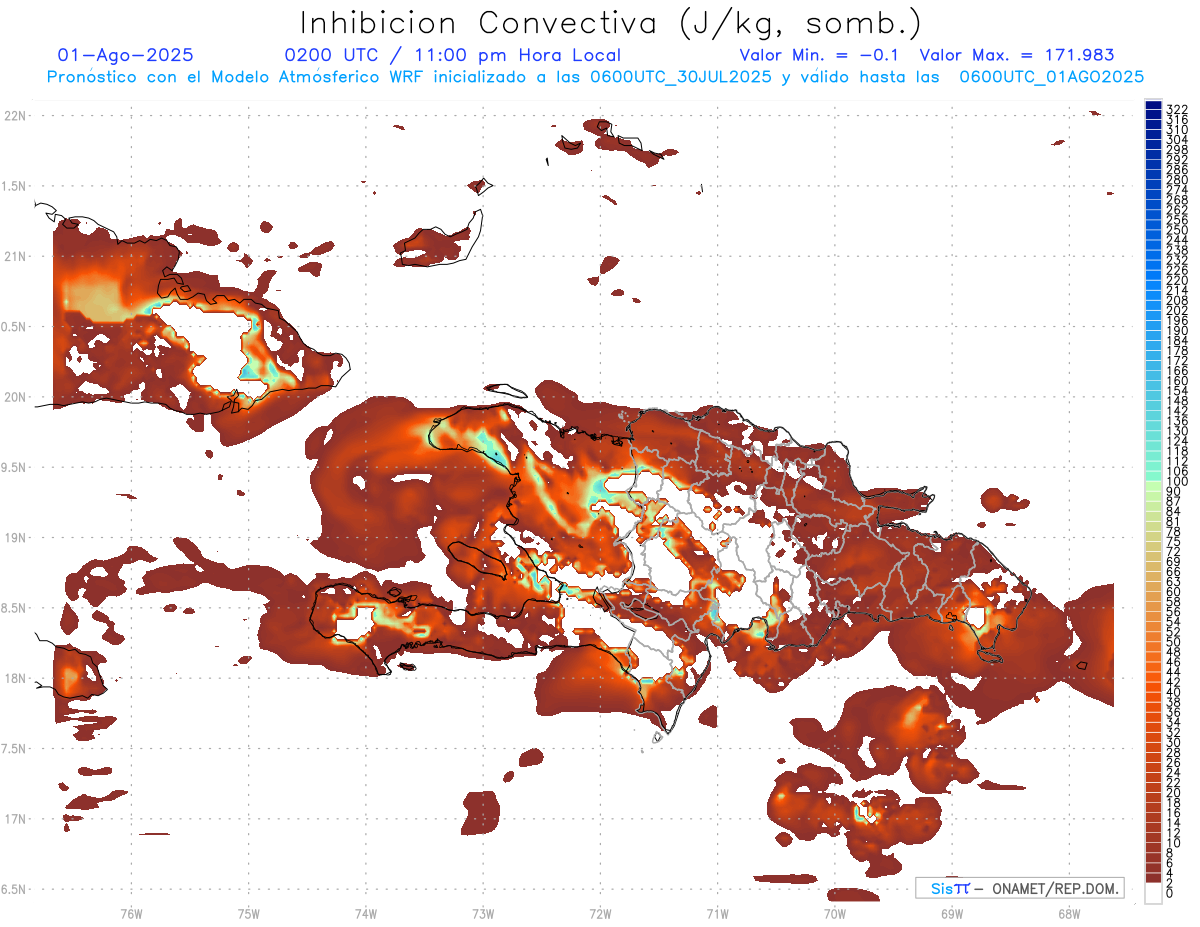The width and height of the screenshot is (1200, 927).
Task: Click the 68W longitude label
Action: coord(1068,912)
